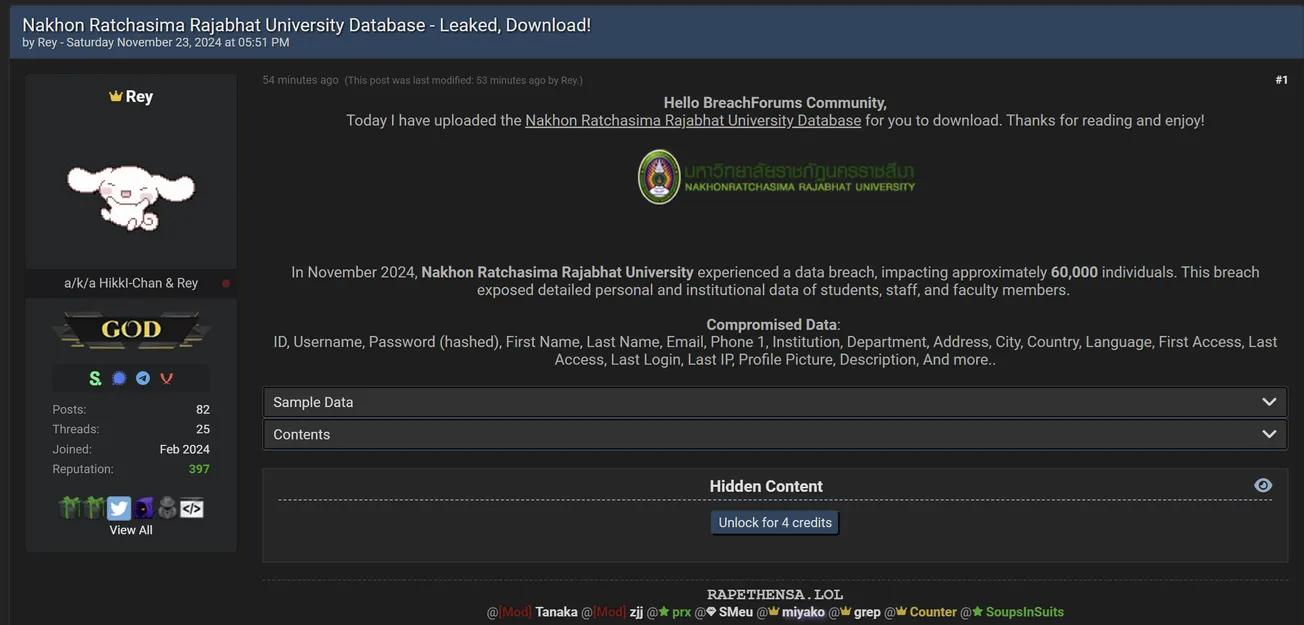Select the blue Session messenger icon
This screenshot has width=1304, height=625.
tap(118, 378)
